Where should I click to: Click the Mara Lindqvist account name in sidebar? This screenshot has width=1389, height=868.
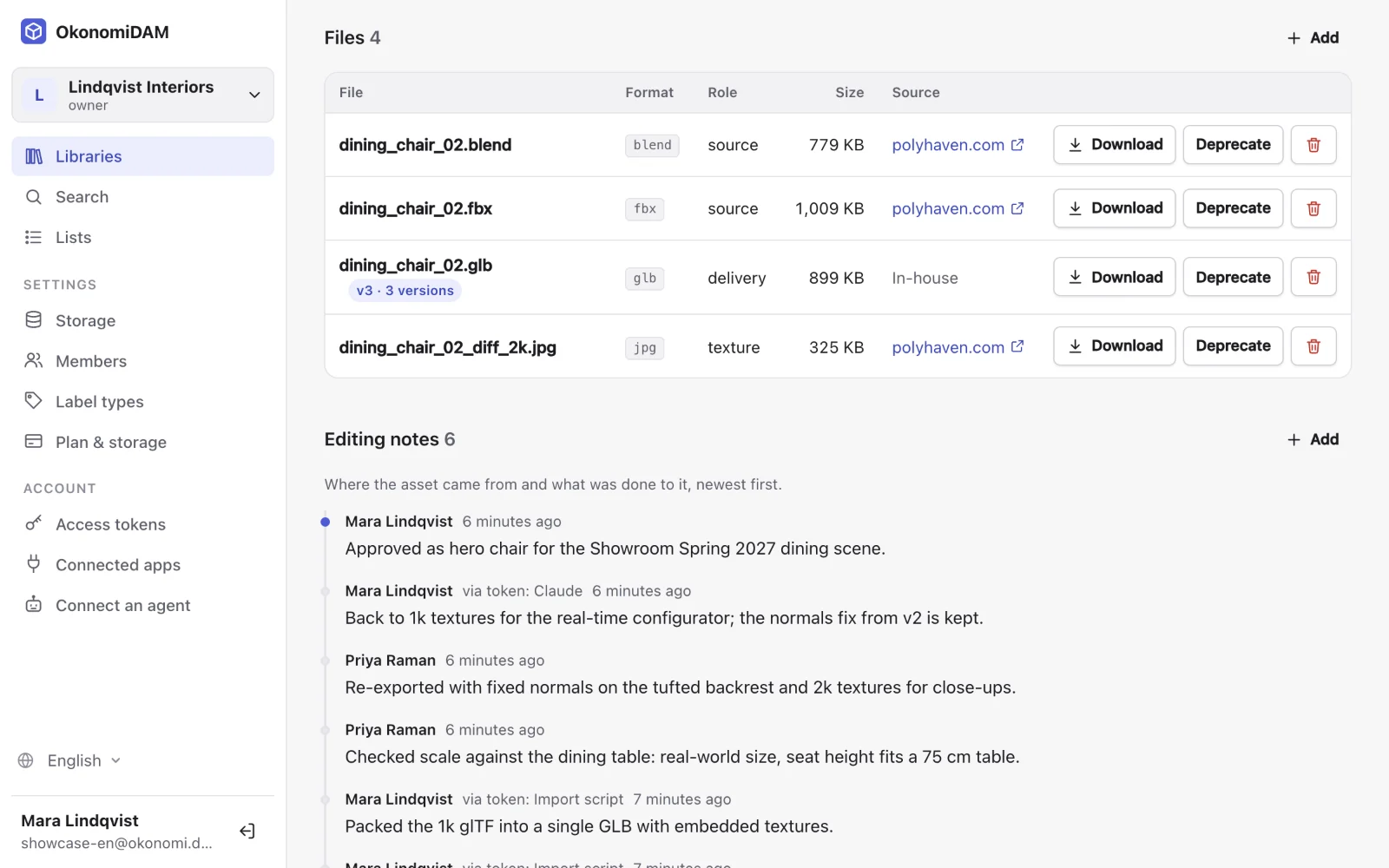[80, 820]
